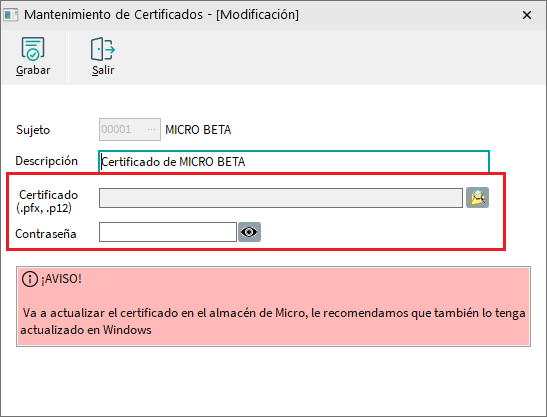Open the certificate file browse icon
Image resolution: width=547 pixels, height=417 pixels.
(x=477, y=198)
